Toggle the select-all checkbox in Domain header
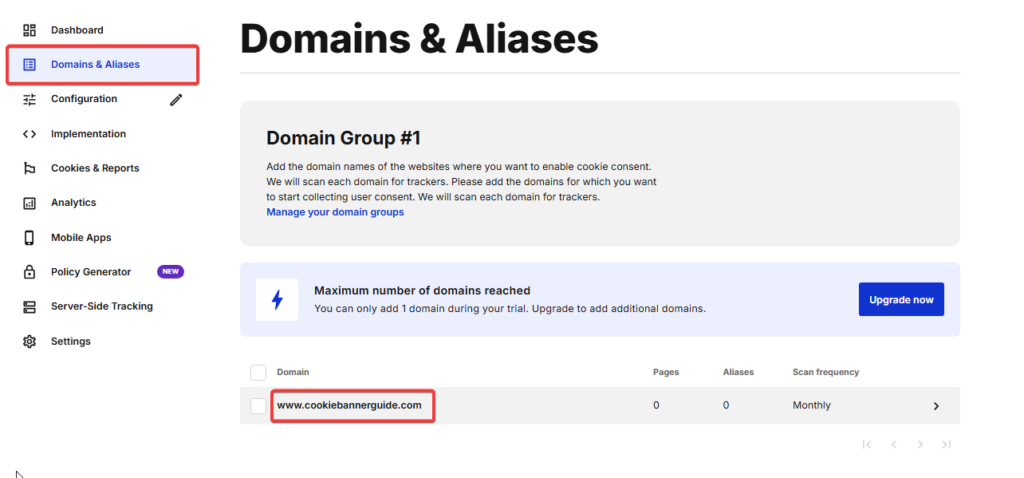 (258, 373)
